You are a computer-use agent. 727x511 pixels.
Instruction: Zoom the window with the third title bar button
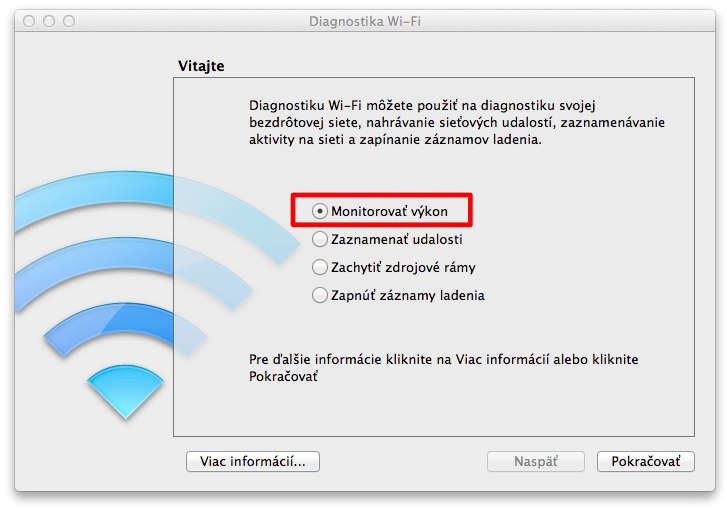69,21
